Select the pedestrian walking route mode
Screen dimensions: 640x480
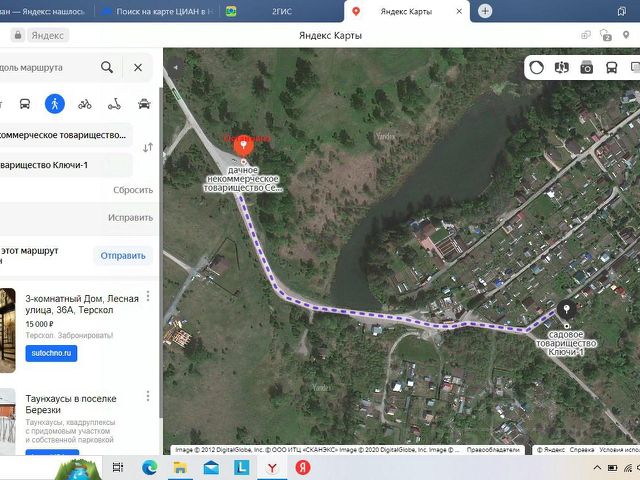[55, 104]
